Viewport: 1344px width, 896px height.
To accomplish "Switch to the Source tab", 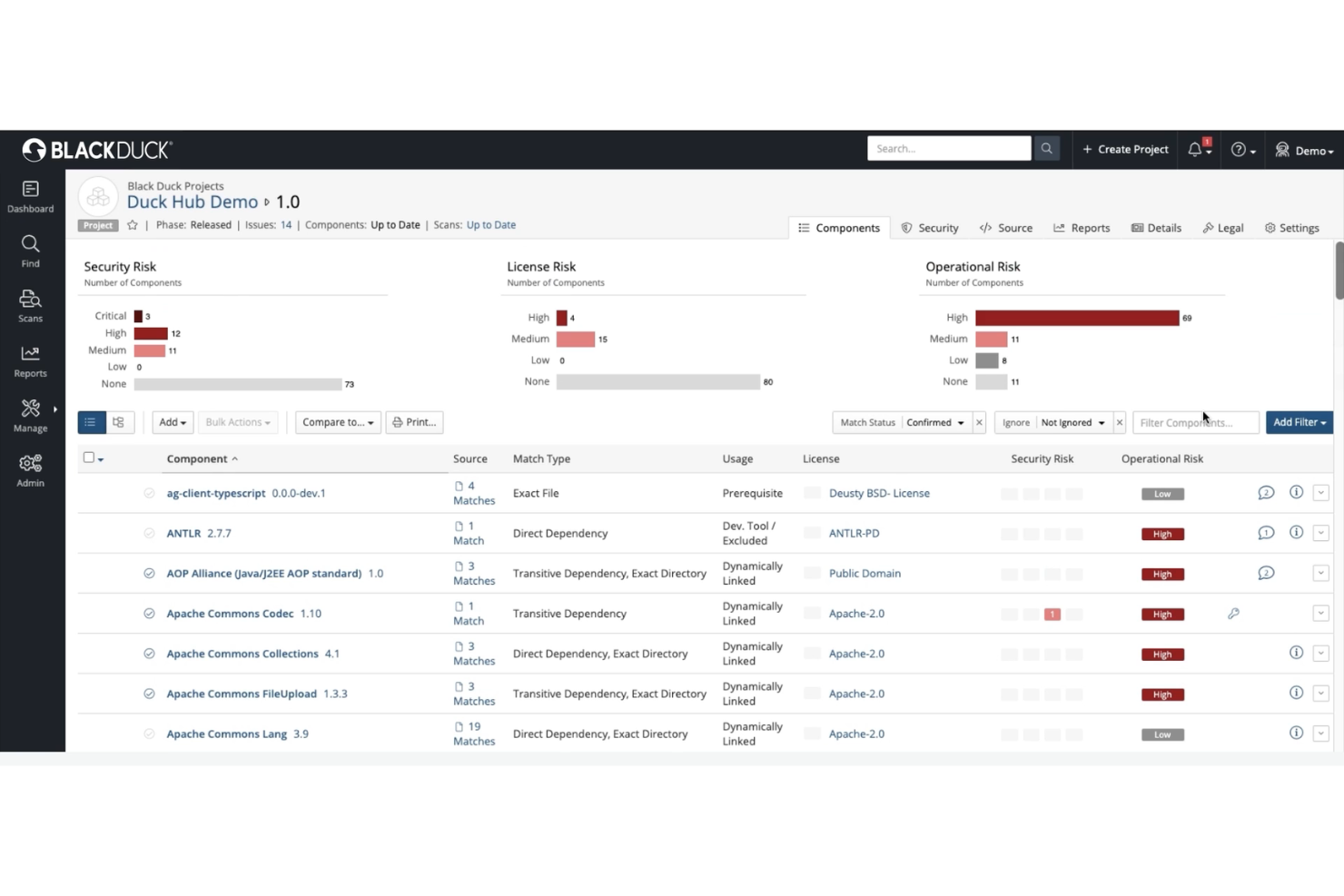I will click(1006, 228).
